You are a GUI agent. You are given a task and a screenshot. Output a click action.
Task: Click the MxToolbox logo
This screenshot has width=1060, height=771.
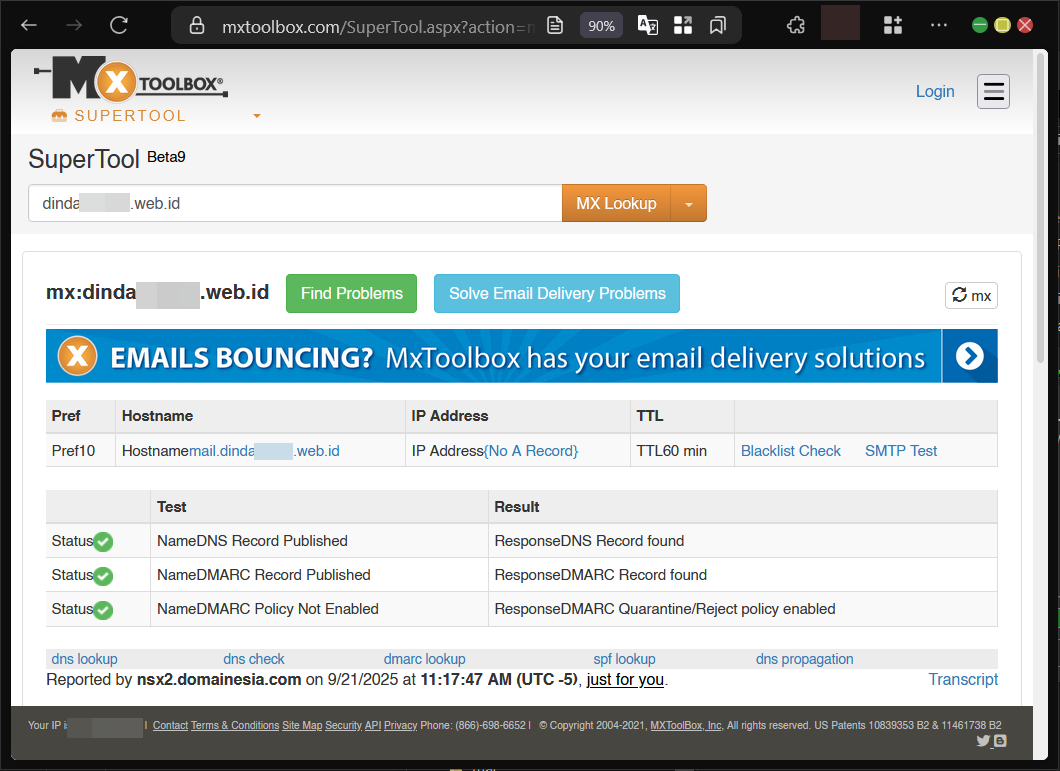[x=130, y=81]
